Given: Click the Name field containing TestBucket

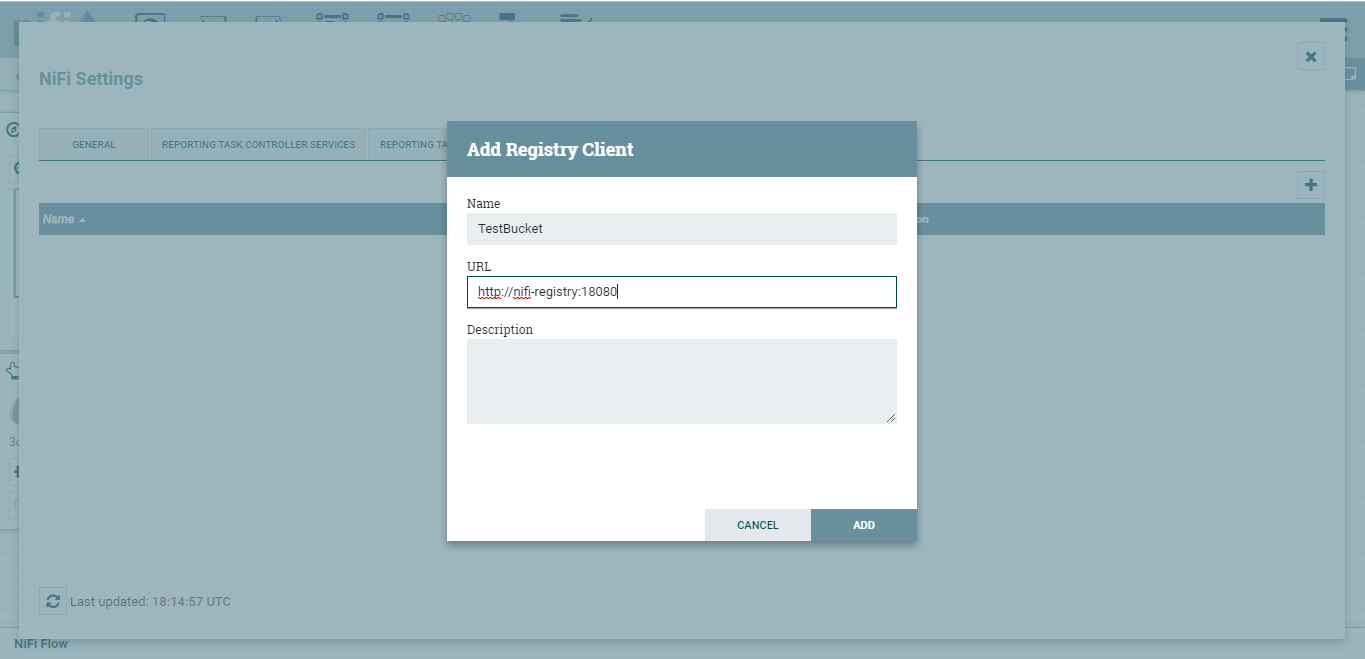Looking at the screenshot, I should coord(681,229).
